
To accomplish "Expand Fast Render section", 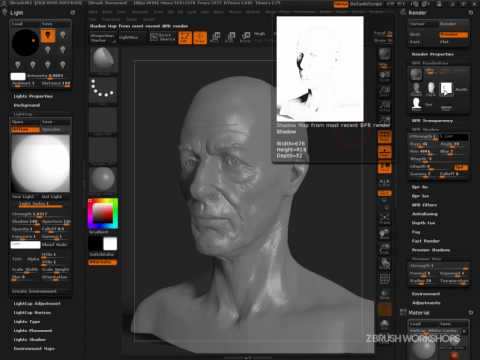I will click(426, 241).
